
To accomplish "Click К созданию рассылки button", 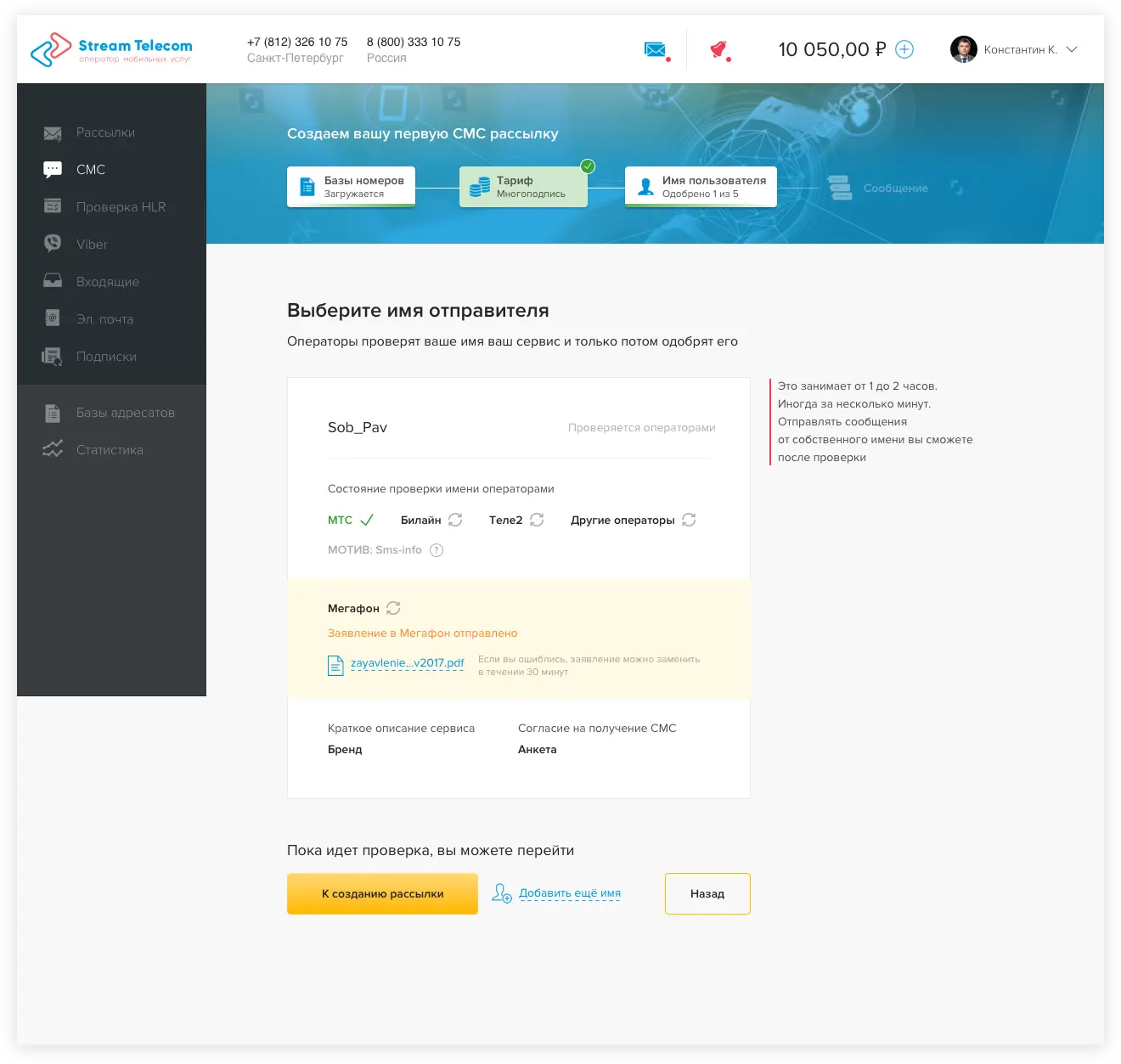I will [382, 893].
